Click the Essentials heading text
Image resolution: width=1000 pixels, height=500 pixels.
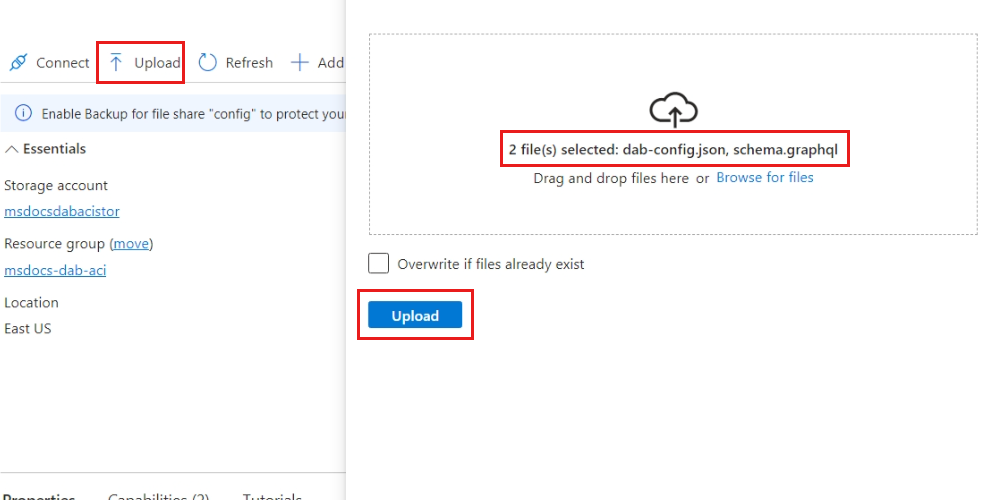click(x=54, y=149)
